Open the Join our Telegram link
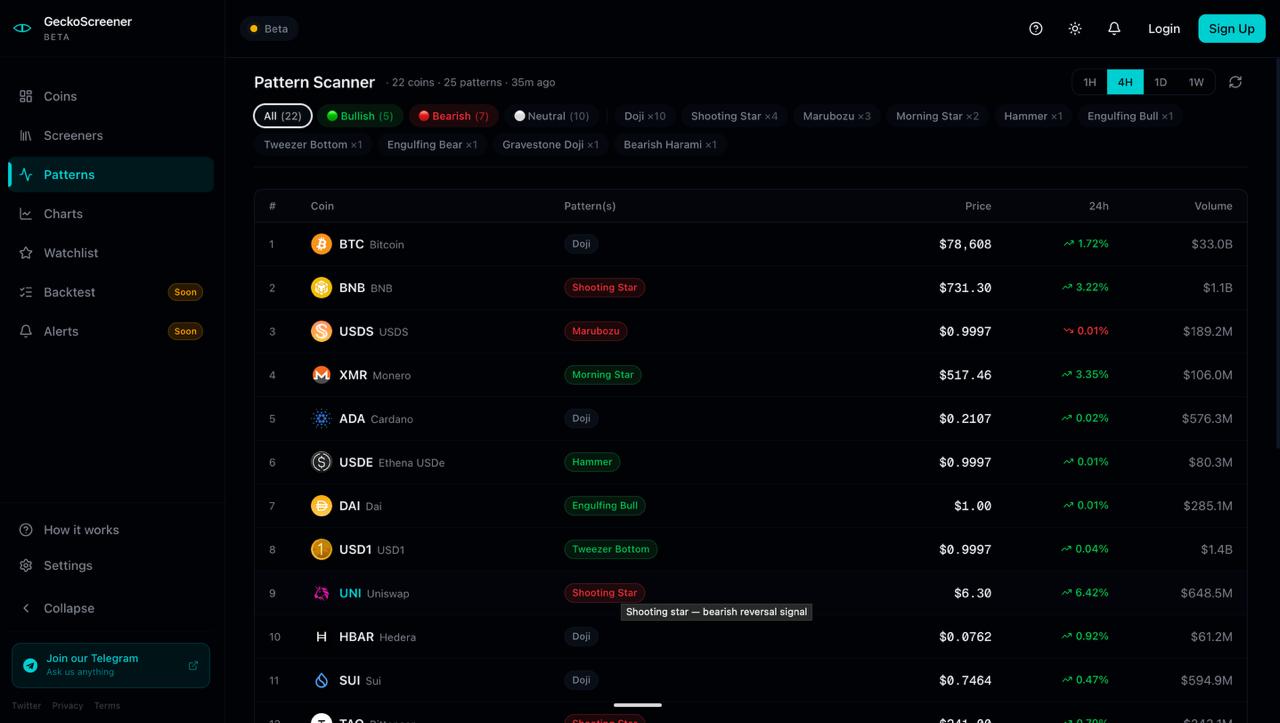Viewport: 1280px width, 723px height. point(111,665)
